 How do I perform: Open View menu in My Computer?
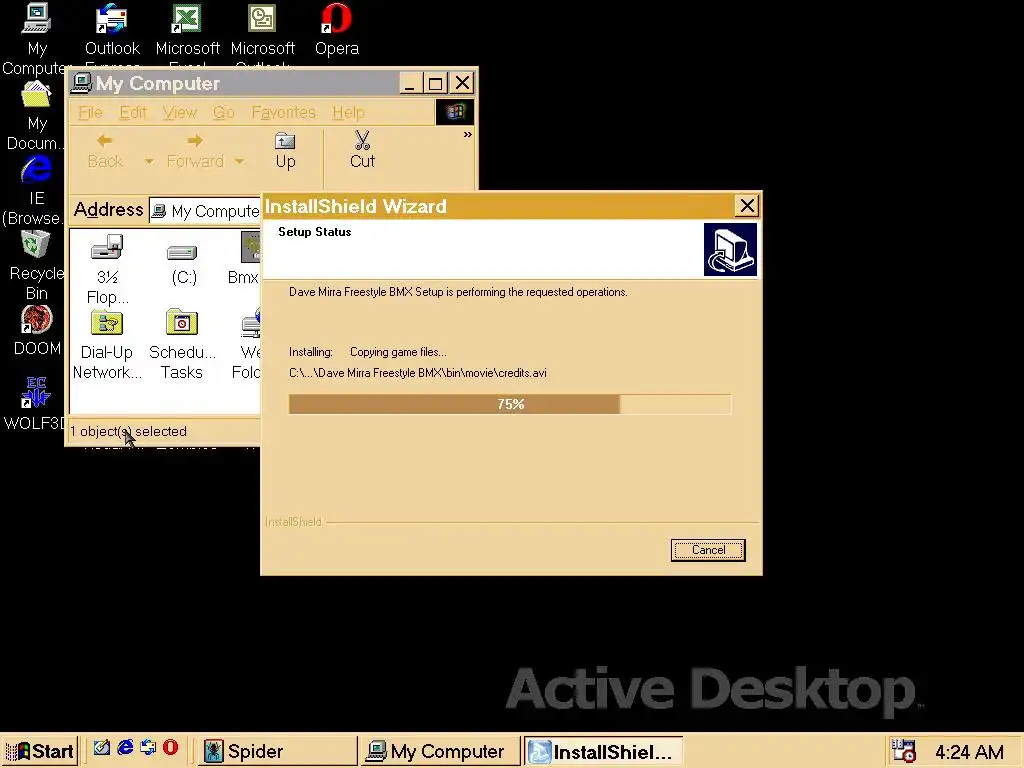click(180, 112)
